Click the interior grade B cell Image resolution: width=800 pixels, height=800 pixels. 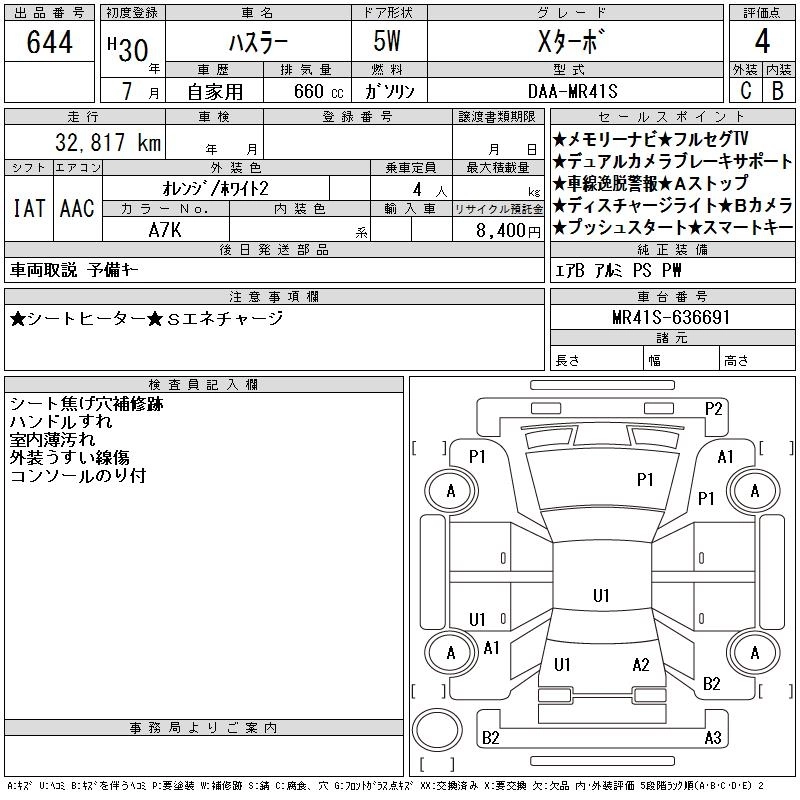coord(778,89)
